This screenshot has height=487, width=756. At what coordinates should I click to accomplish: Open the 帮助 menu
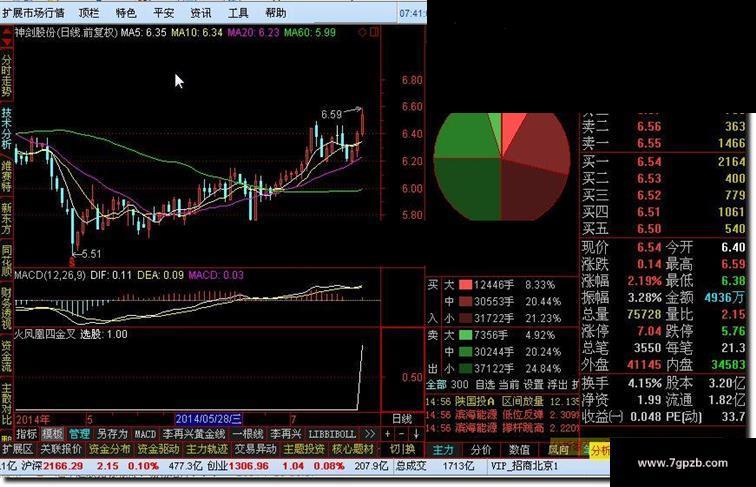275,13
